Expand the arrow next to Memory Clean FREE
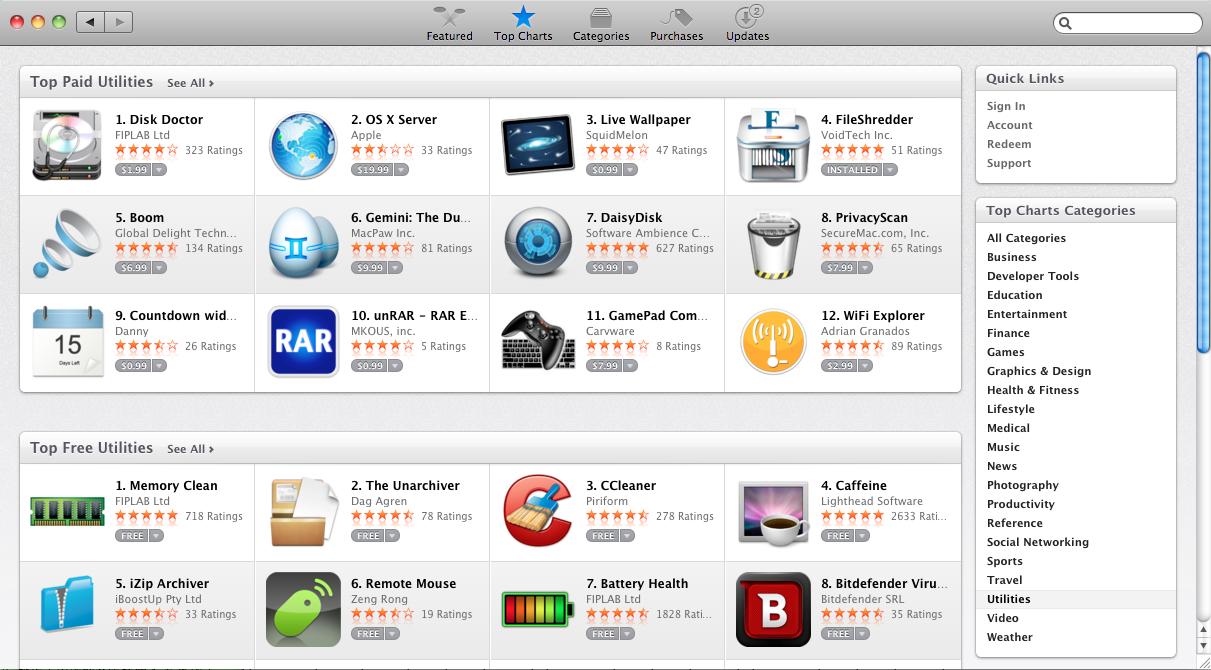The image size is (1211, 670). 156,536
